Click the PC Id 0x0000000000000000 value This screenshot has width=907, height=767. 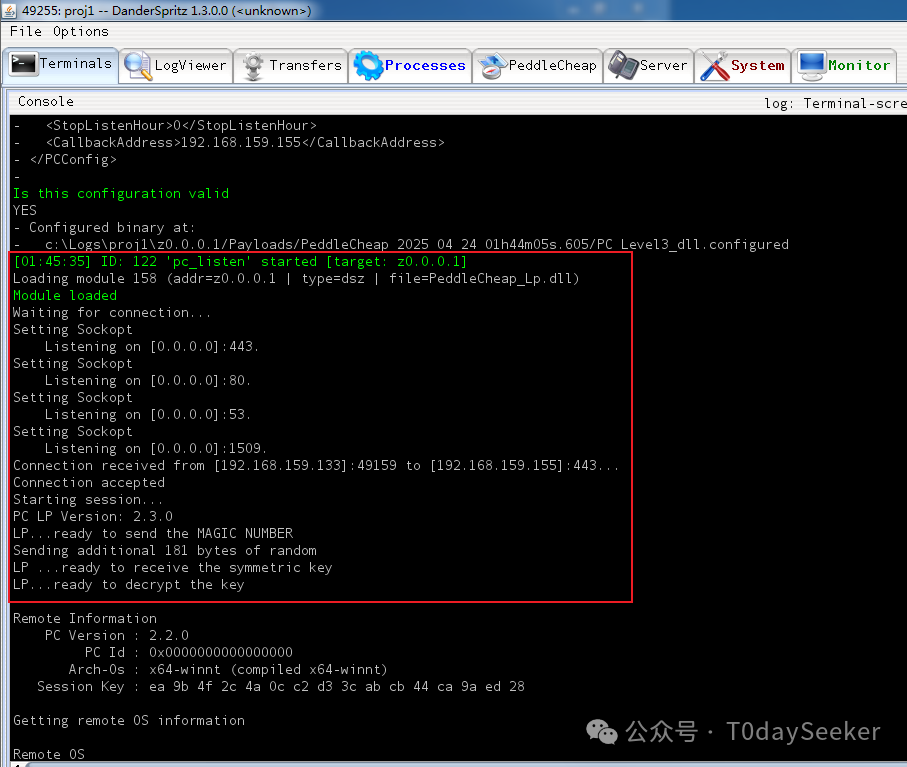pos(221,652)
